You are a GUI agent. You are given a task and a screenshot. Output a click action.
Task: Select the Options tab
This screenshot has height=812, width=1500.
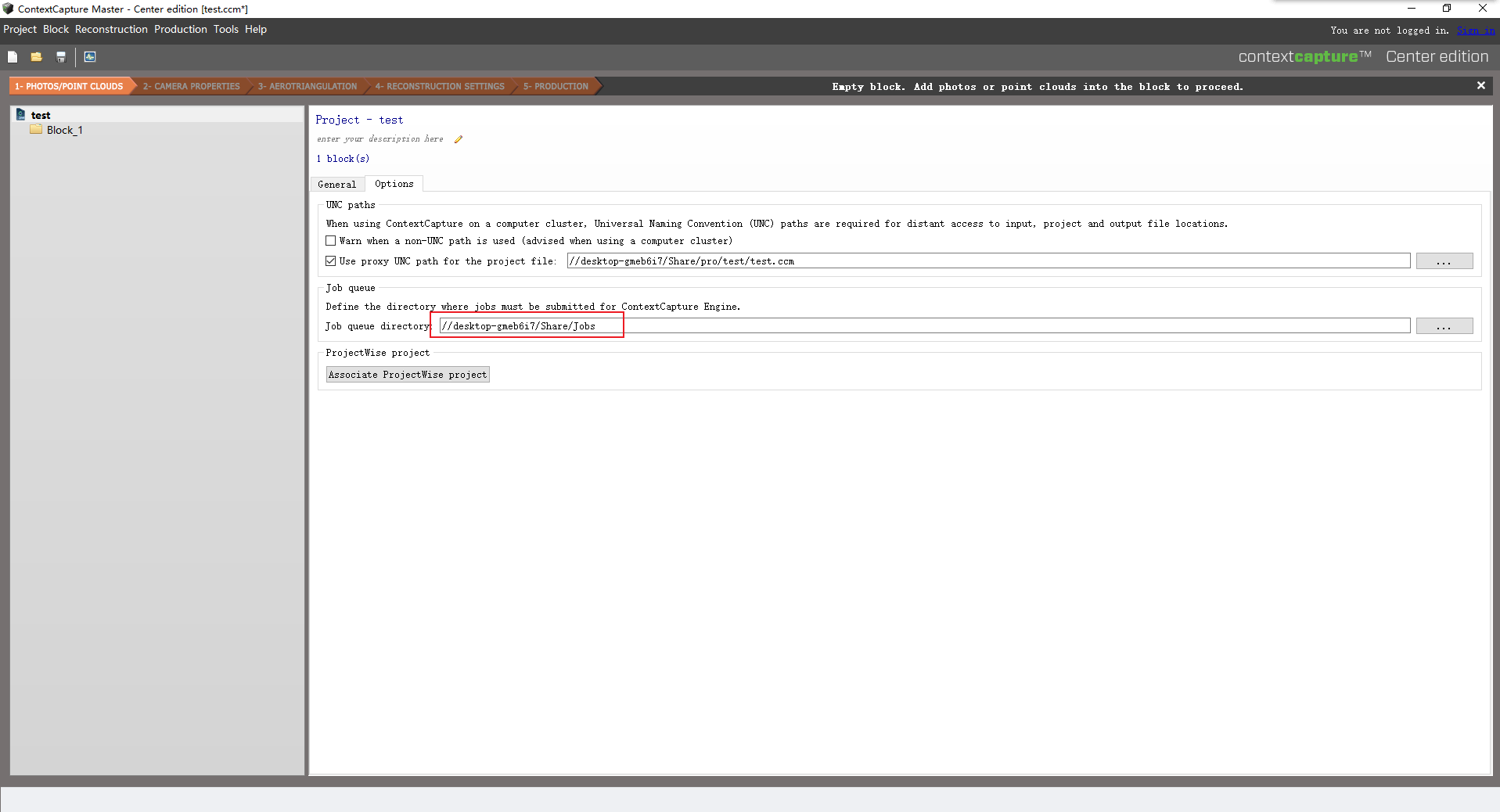tap(394, 184)
